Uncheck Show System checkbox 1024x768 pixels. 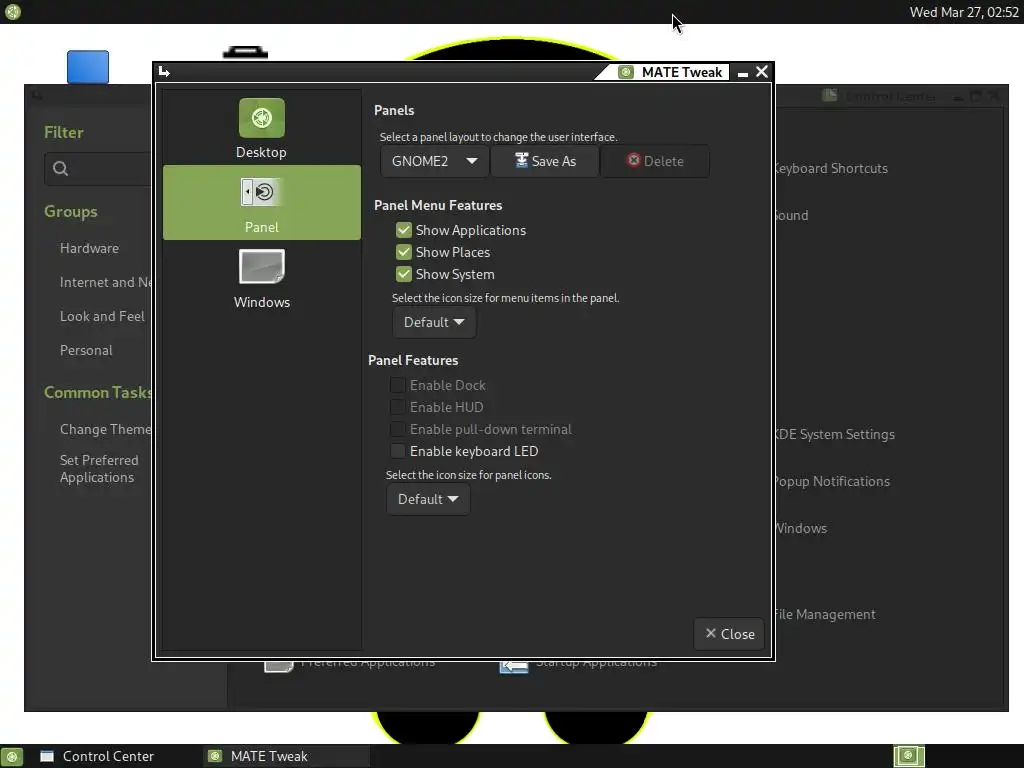(x=404, y=274)
